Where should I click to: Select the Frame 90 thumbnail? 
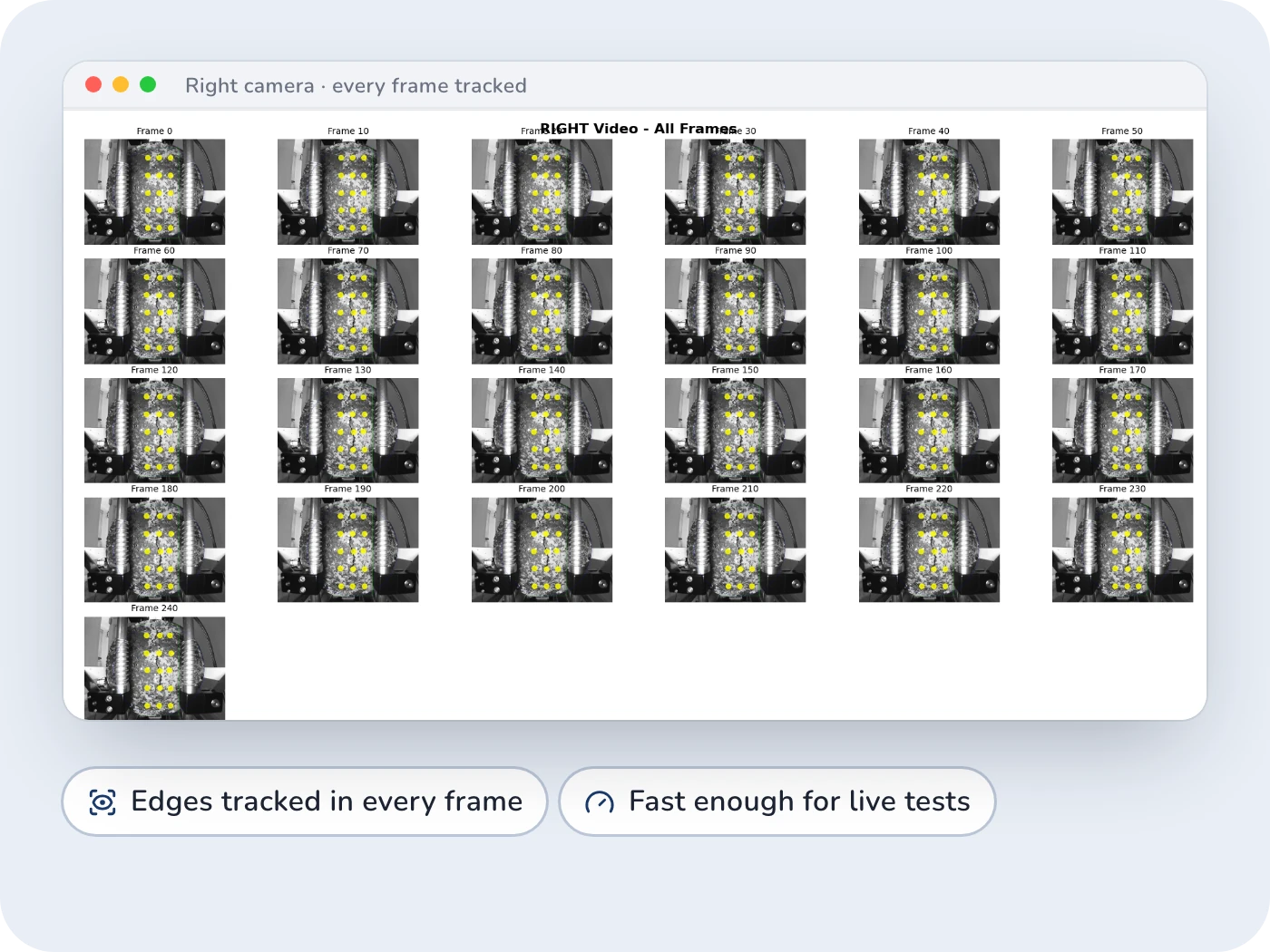(736, 311)
